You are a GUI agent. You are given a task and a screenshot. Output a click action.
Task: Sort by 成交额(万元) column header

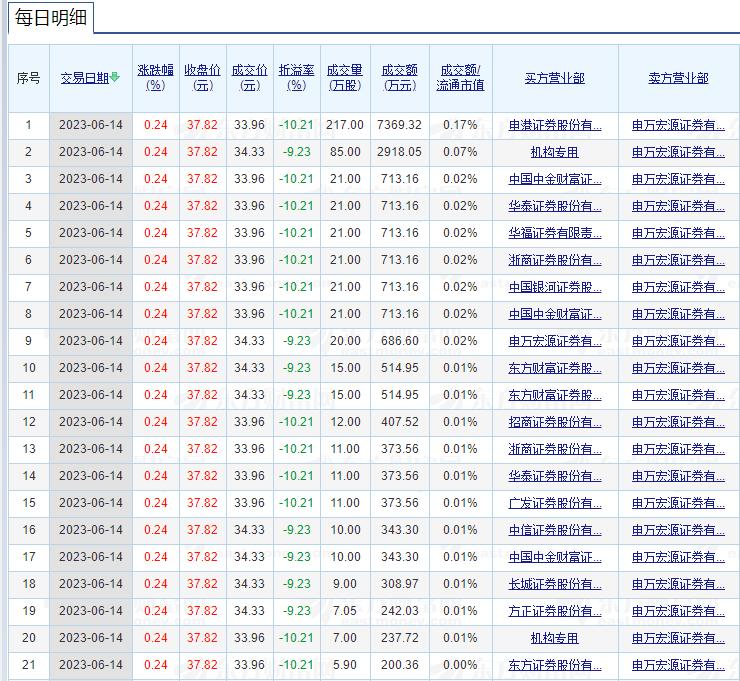[399, 78]
